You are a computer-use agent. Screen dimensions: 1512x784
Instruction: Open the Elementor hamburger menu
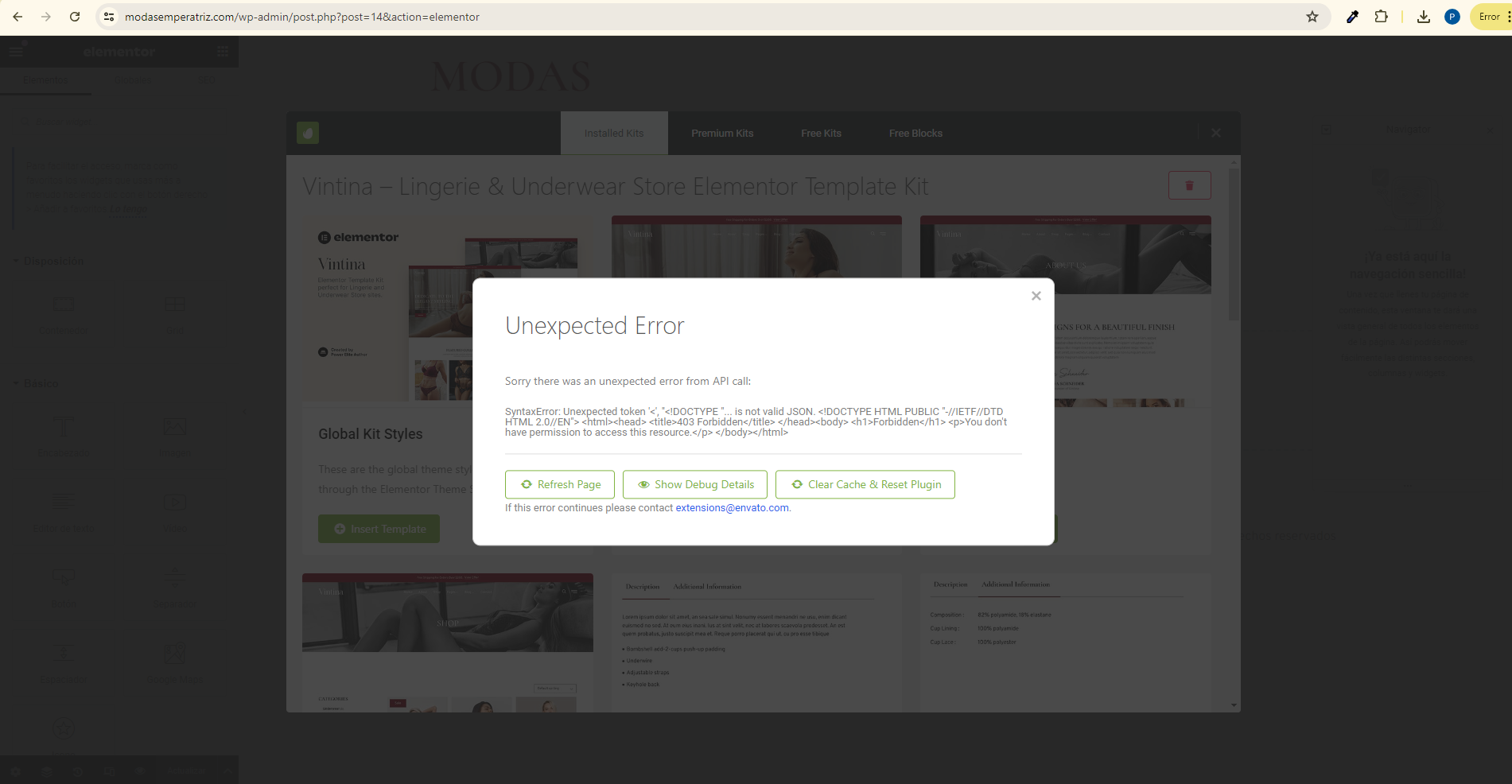16,52
